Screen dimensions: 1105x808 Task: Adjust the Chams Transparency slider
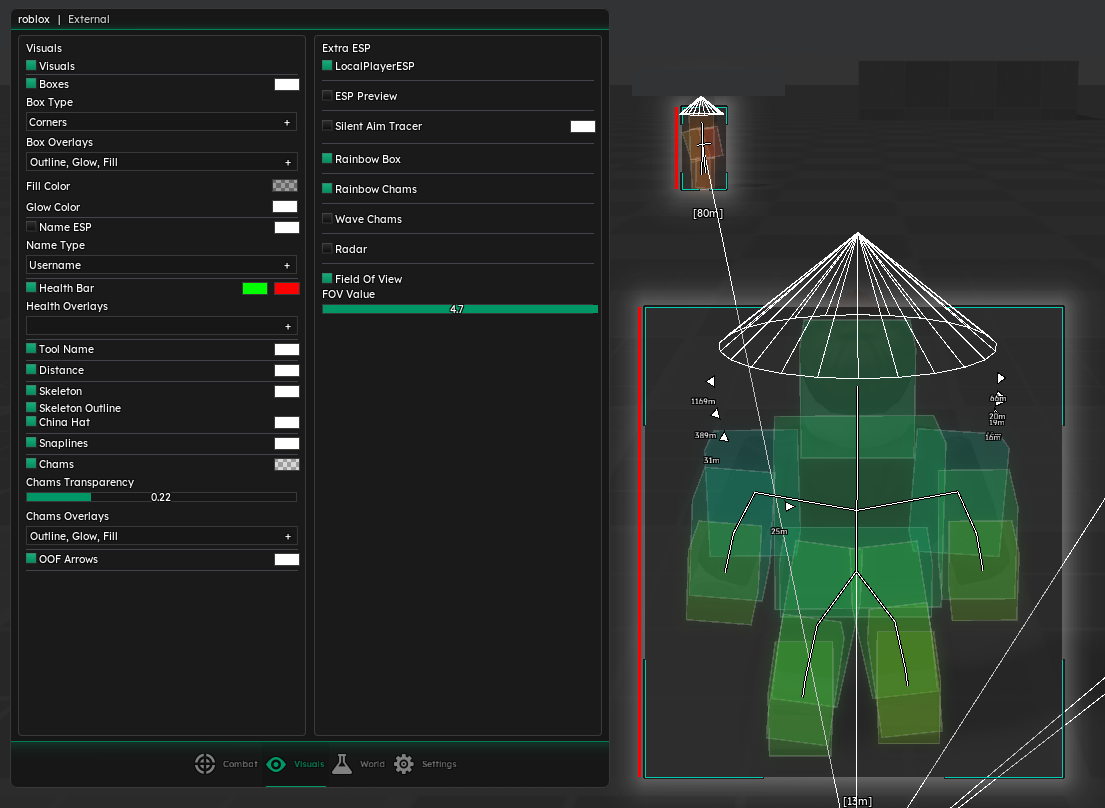pos(161,497)
